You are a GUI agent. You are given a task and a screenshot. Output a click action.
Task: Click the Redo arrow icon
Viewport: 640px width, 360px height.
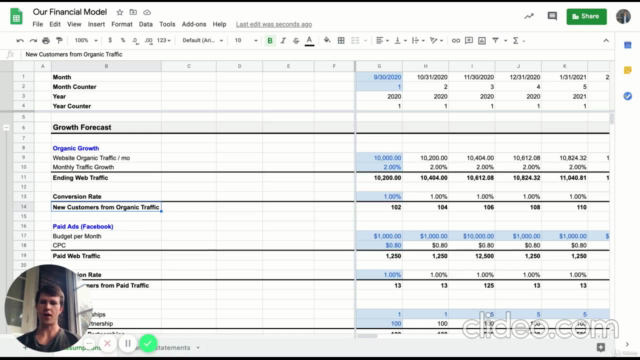33,40
